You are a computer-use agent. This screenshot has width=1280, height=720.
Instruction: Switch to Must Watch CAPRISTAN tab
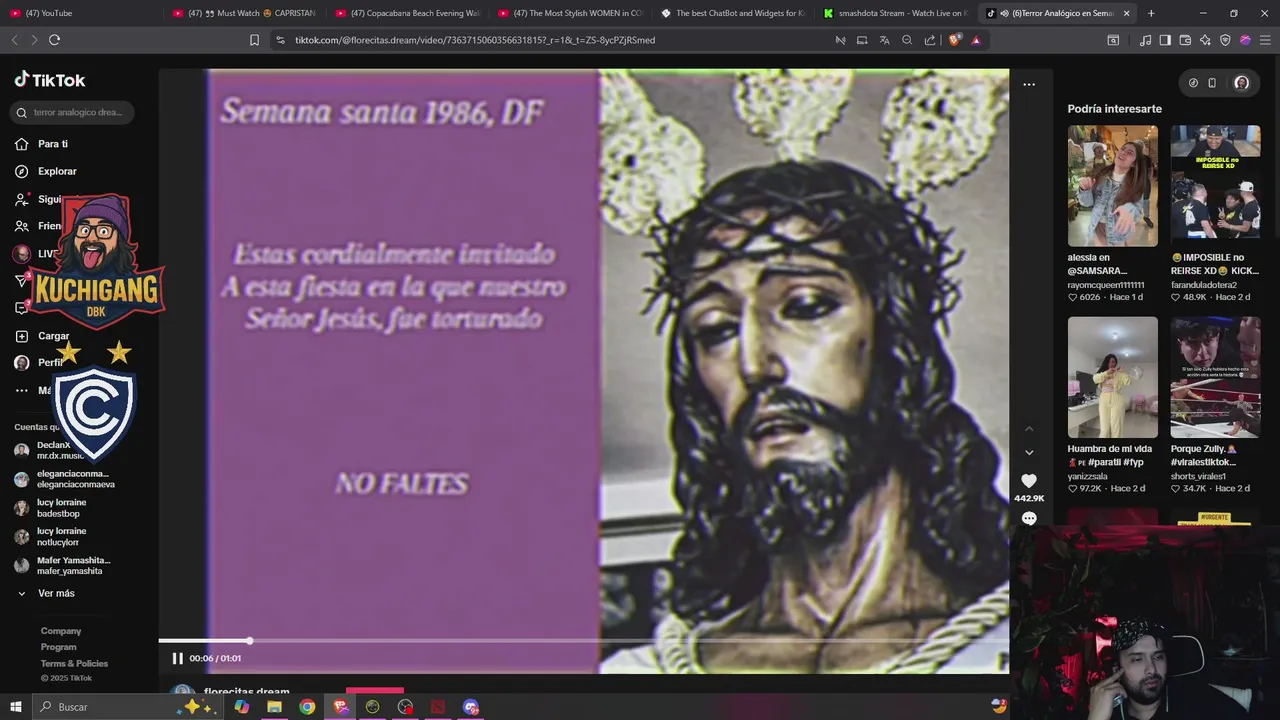pyautogui.click(x=243, y=13)
